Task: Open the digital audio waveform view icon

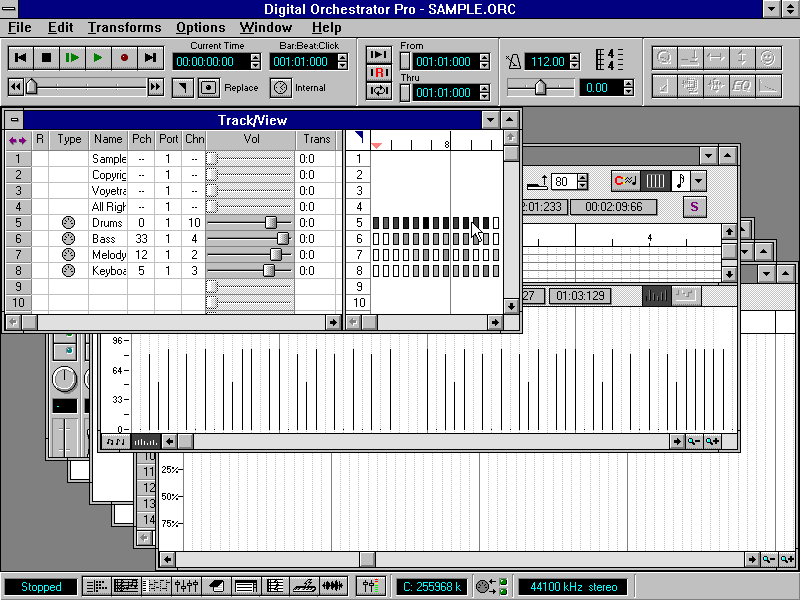Action: (333, 586)
